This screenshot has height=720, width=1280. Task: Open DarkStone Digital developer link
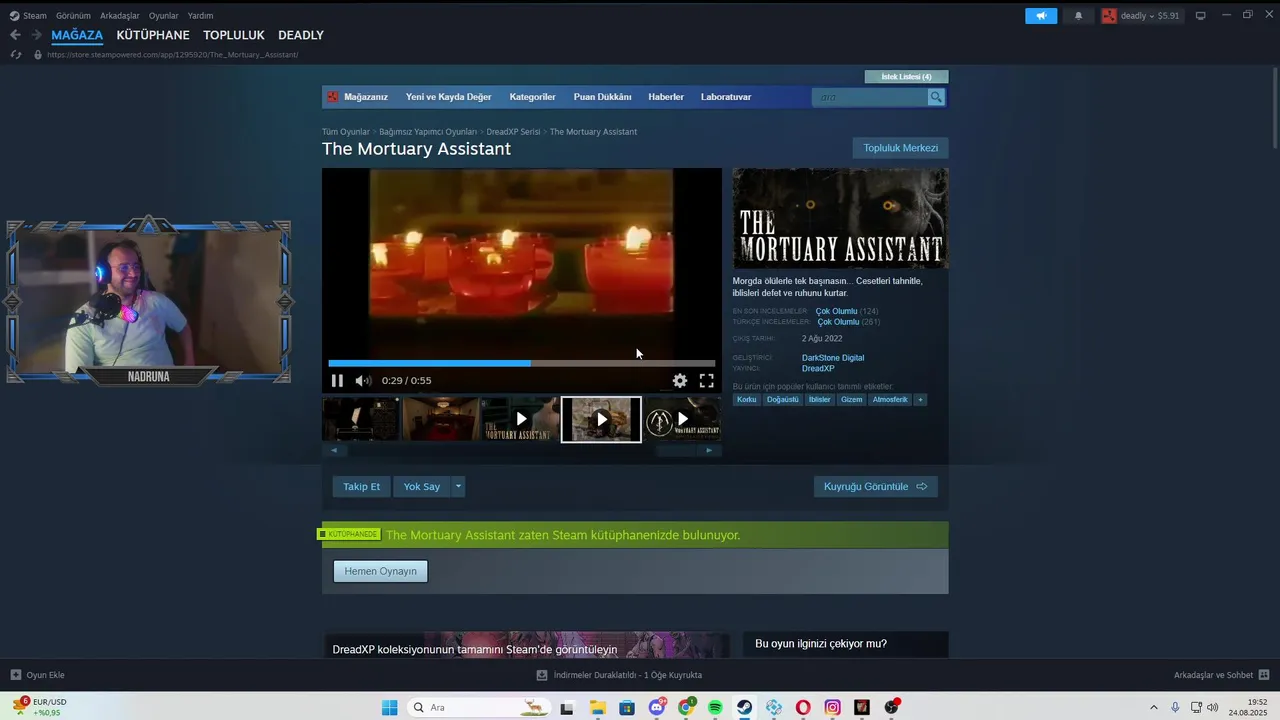833,357
